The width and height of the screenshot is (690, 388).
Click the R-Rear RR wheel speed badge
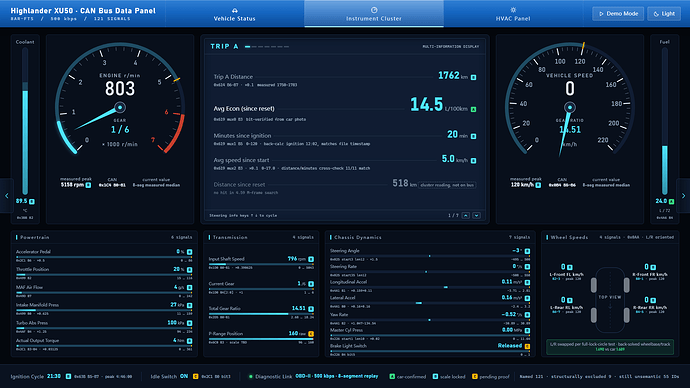tap(653, 300)
